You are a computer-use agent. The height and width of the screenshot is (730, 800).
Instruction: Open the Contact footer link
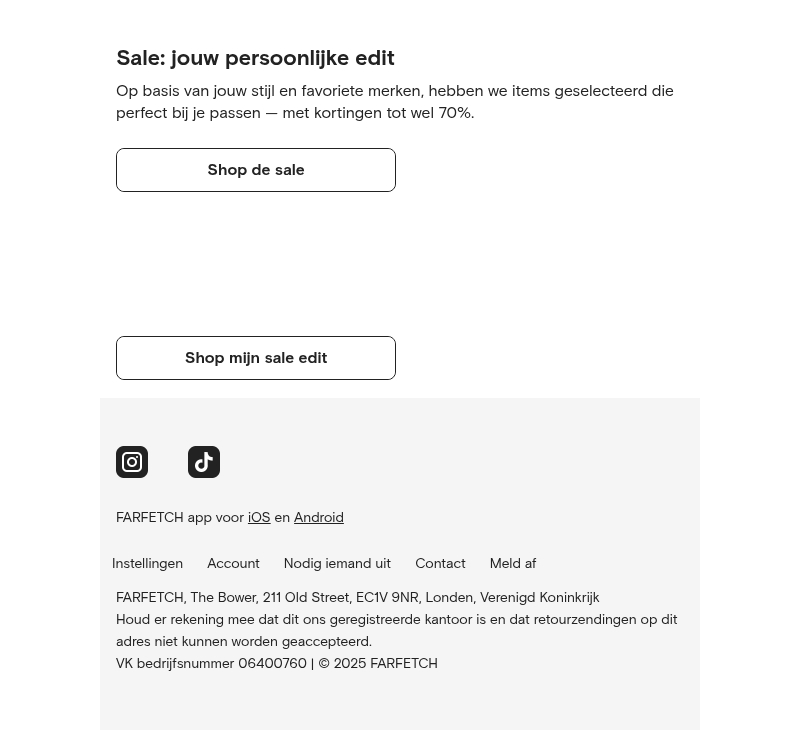coord(440,563)
